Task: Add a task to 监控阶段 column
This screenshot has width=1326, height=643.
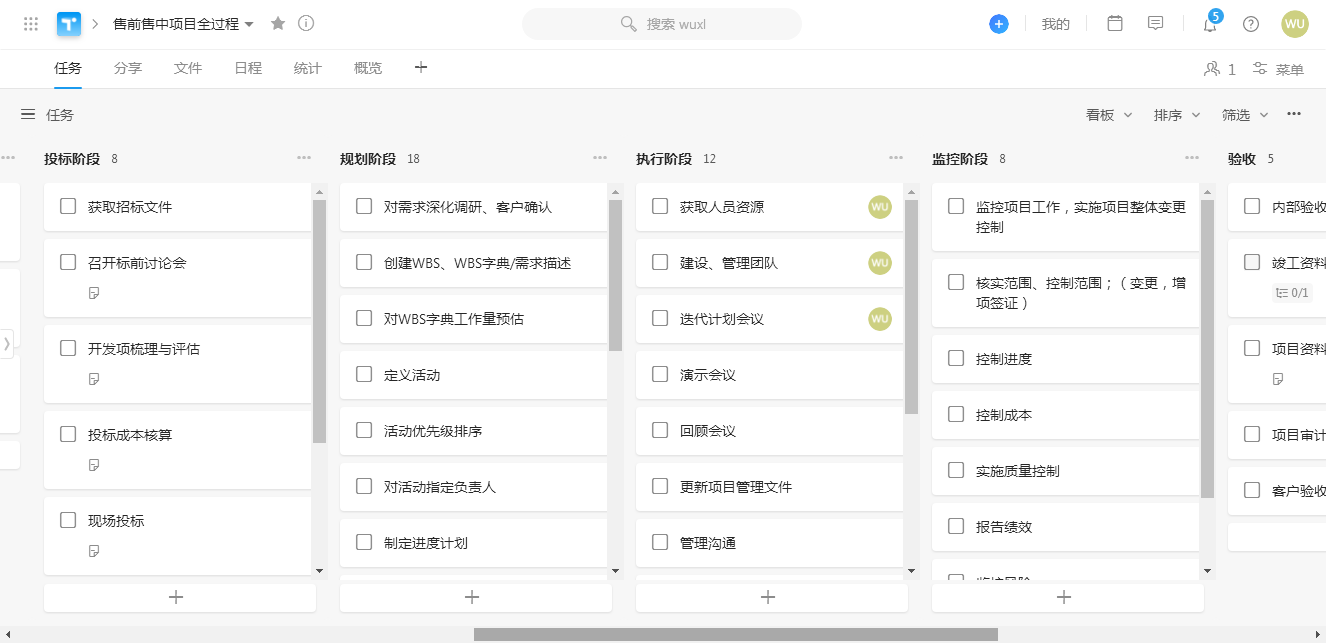Action: pos(1068,597)
